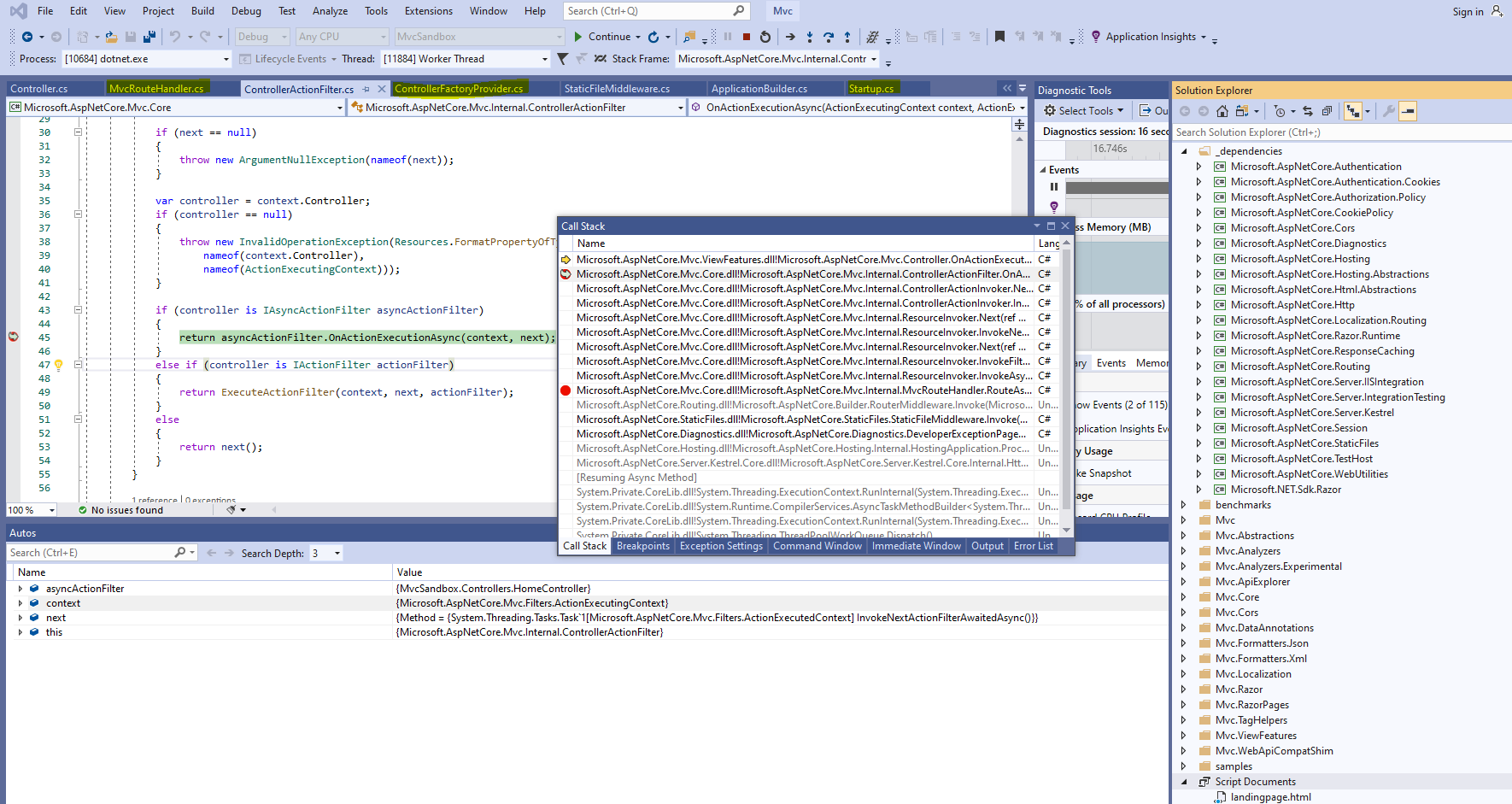Switch to the Breakpoints tab
Image resolution: width=1512 pixels, height=804 pixels.
[x=642, y=545]
